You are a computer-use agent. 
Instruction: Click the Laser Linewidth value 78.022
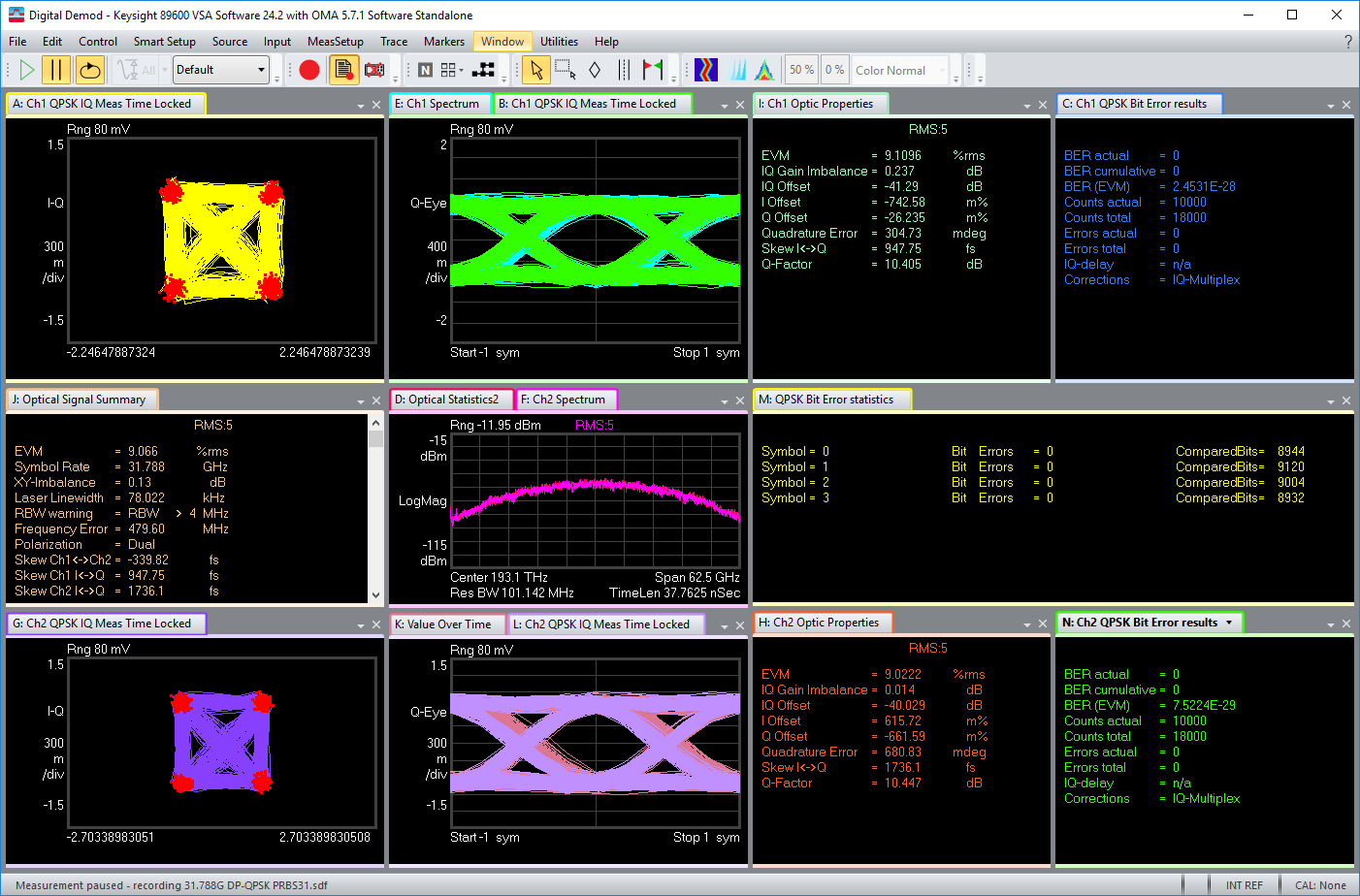pyautogui.click(x=146, y=497)
